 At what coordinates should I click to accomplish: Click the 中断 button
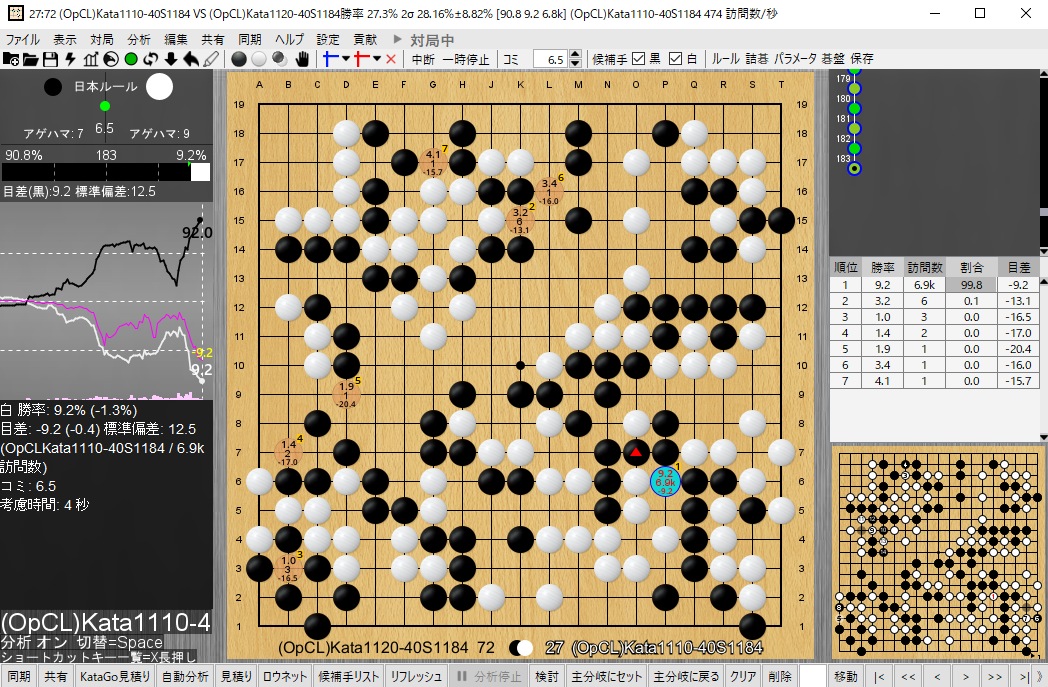(423, 59)
